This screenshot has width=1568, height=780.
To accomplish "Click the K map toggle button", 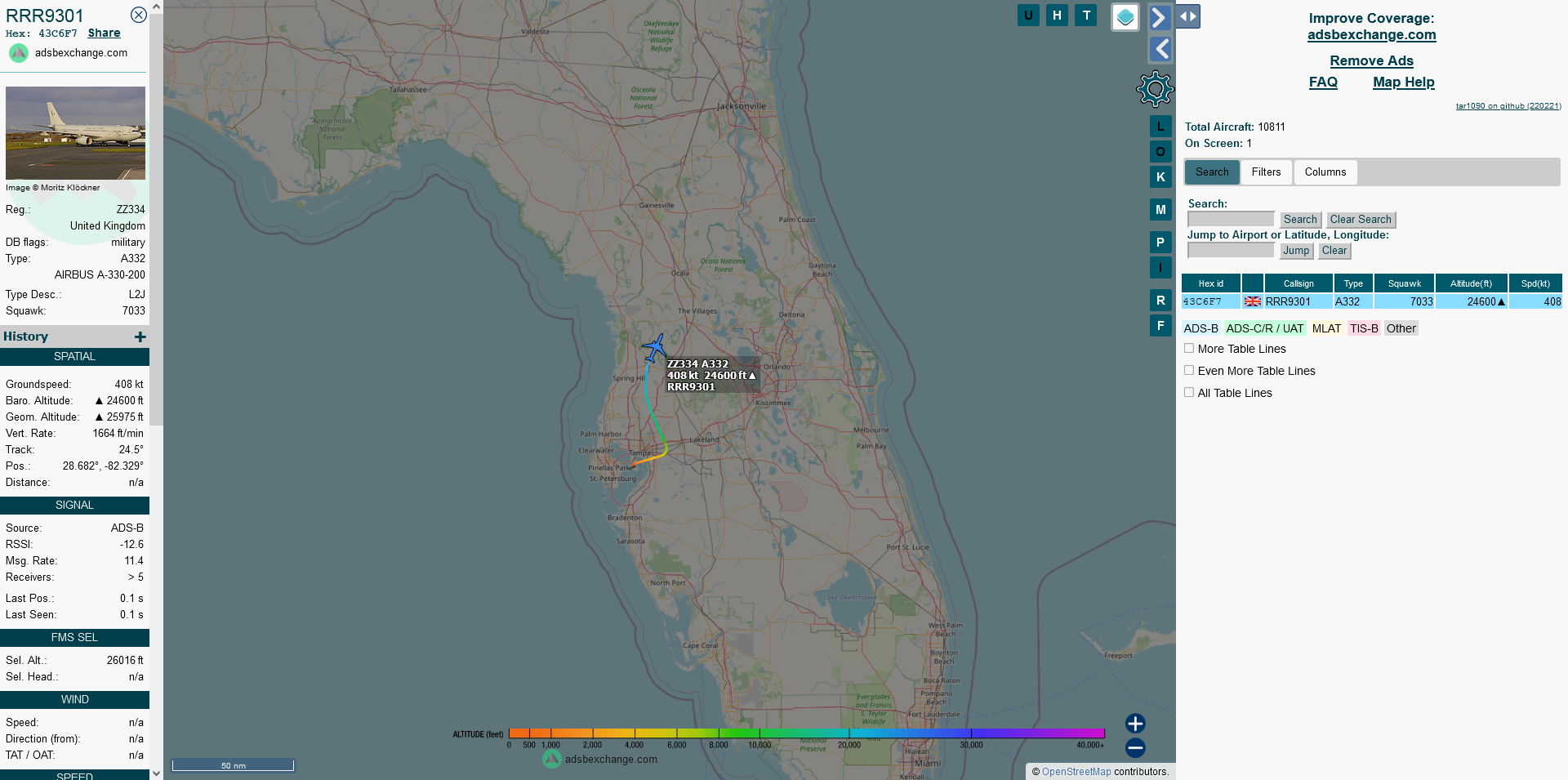I will click(1160, 177).
